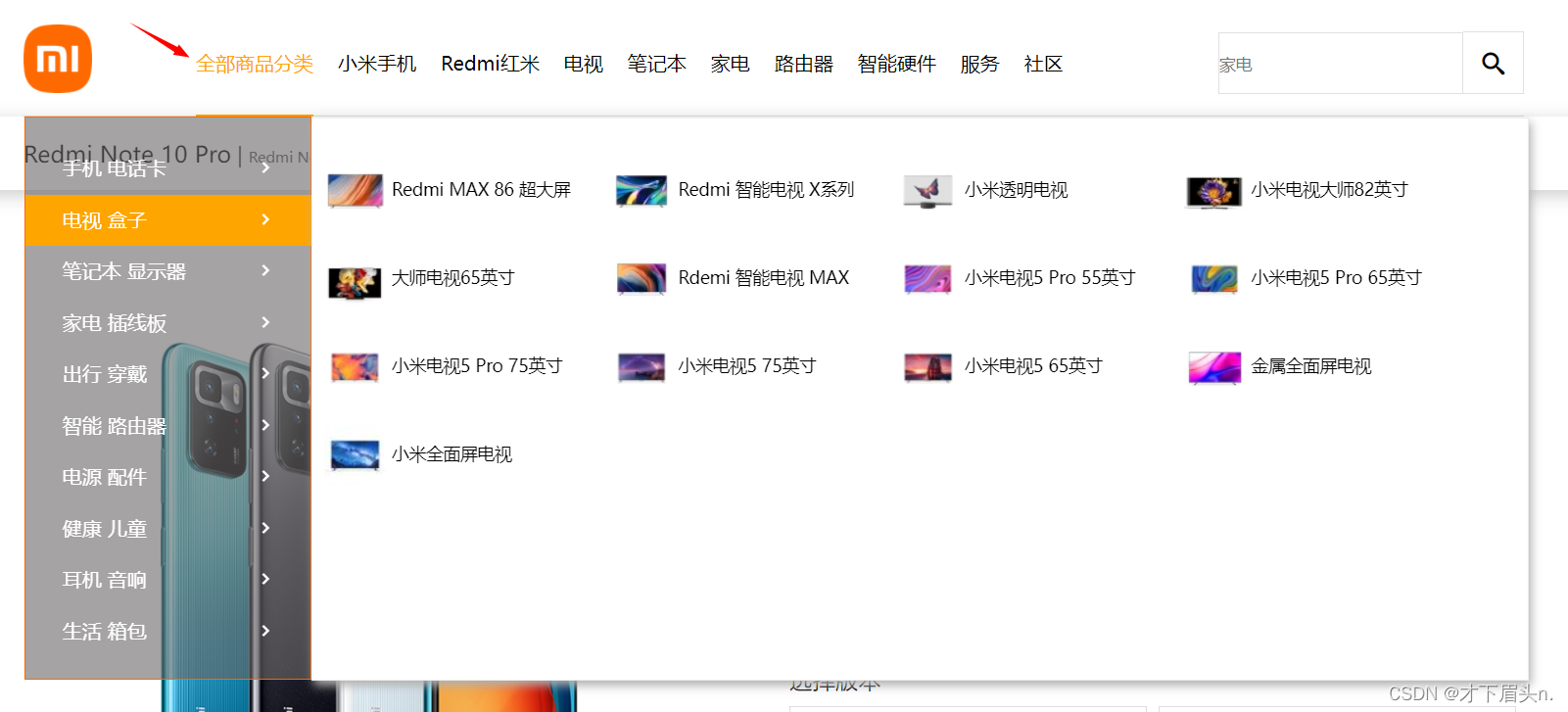Click the 小米电视5 Pro 75英寸 link
This screenshot has width=1568, height=712.
477,366
